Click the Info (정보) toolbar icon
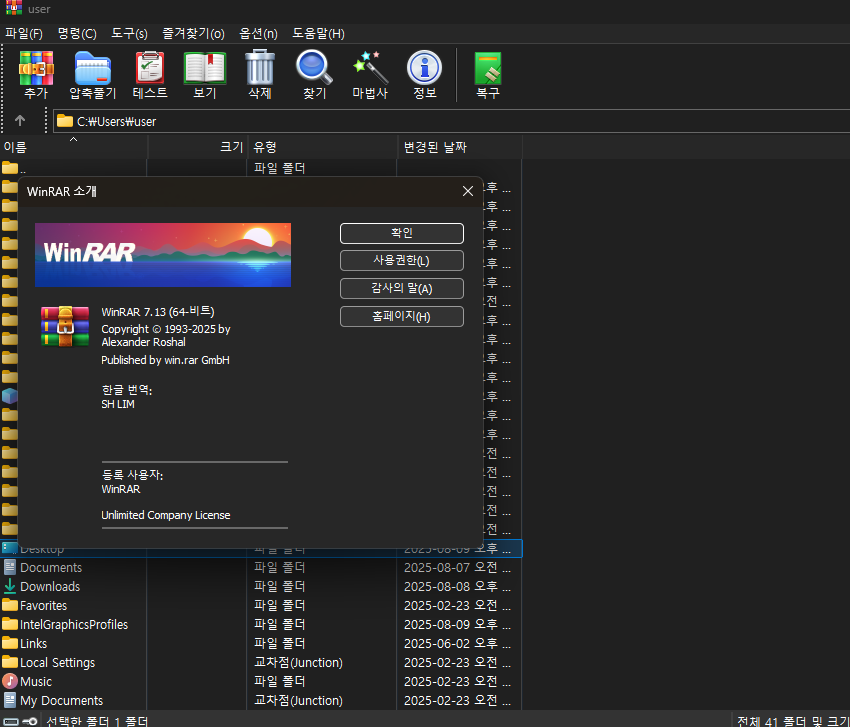This screenshot has height=727, width=850. pos(424,68)
